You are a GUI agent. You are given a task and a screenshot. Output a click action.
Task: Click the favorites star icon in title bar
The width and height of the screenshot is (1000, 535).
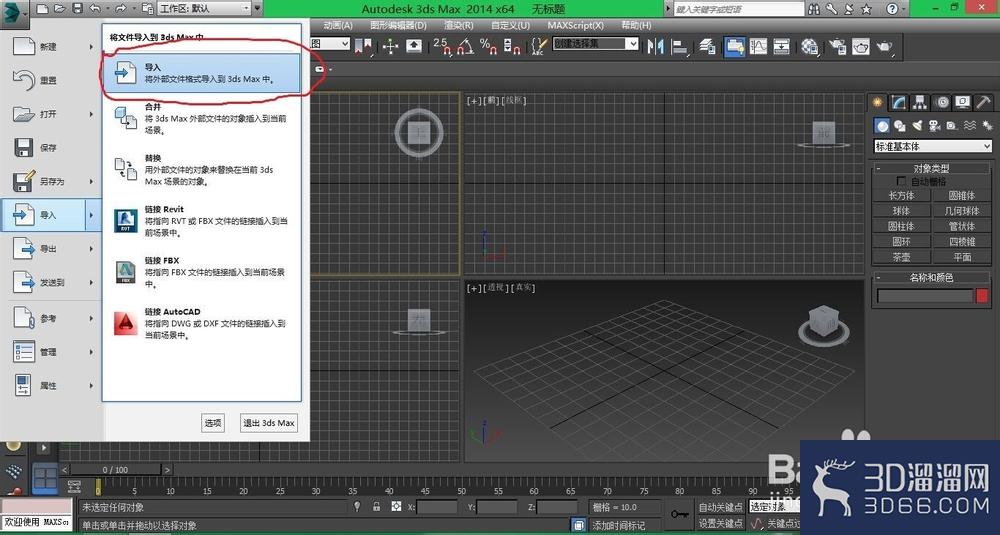[866, 9]
